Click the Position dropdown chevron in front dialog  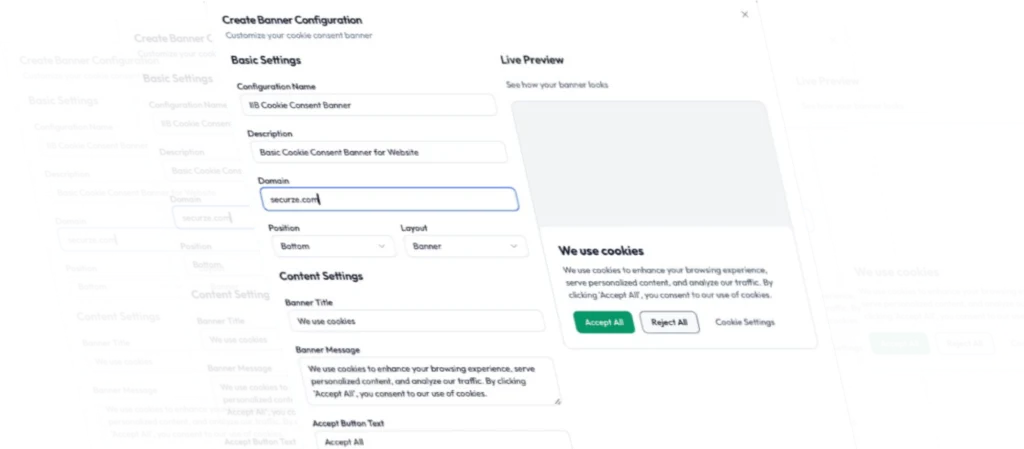pyautogui.click(x=381, y=245)
